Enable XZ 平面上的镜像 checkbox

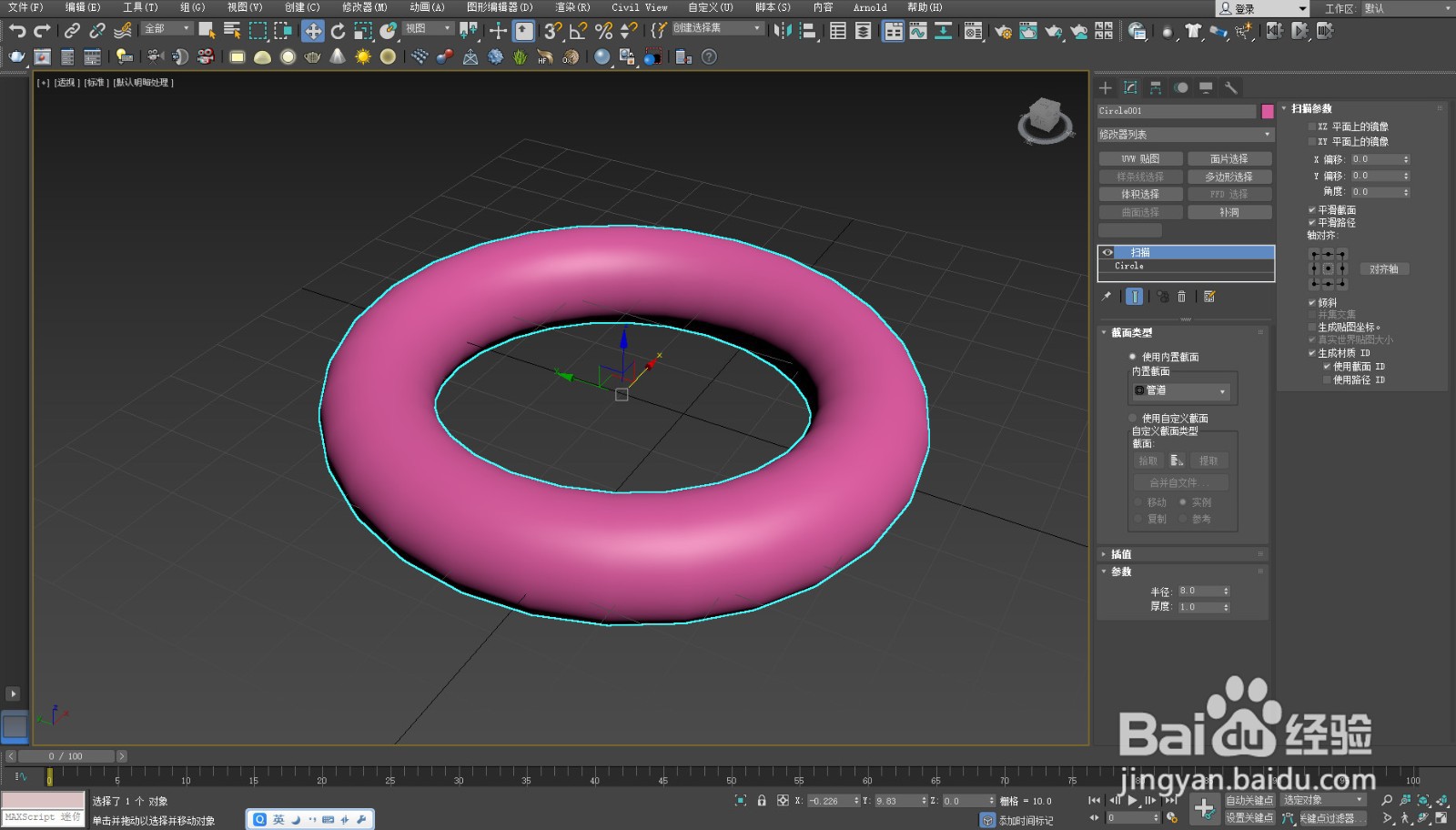pos(1312,127)
